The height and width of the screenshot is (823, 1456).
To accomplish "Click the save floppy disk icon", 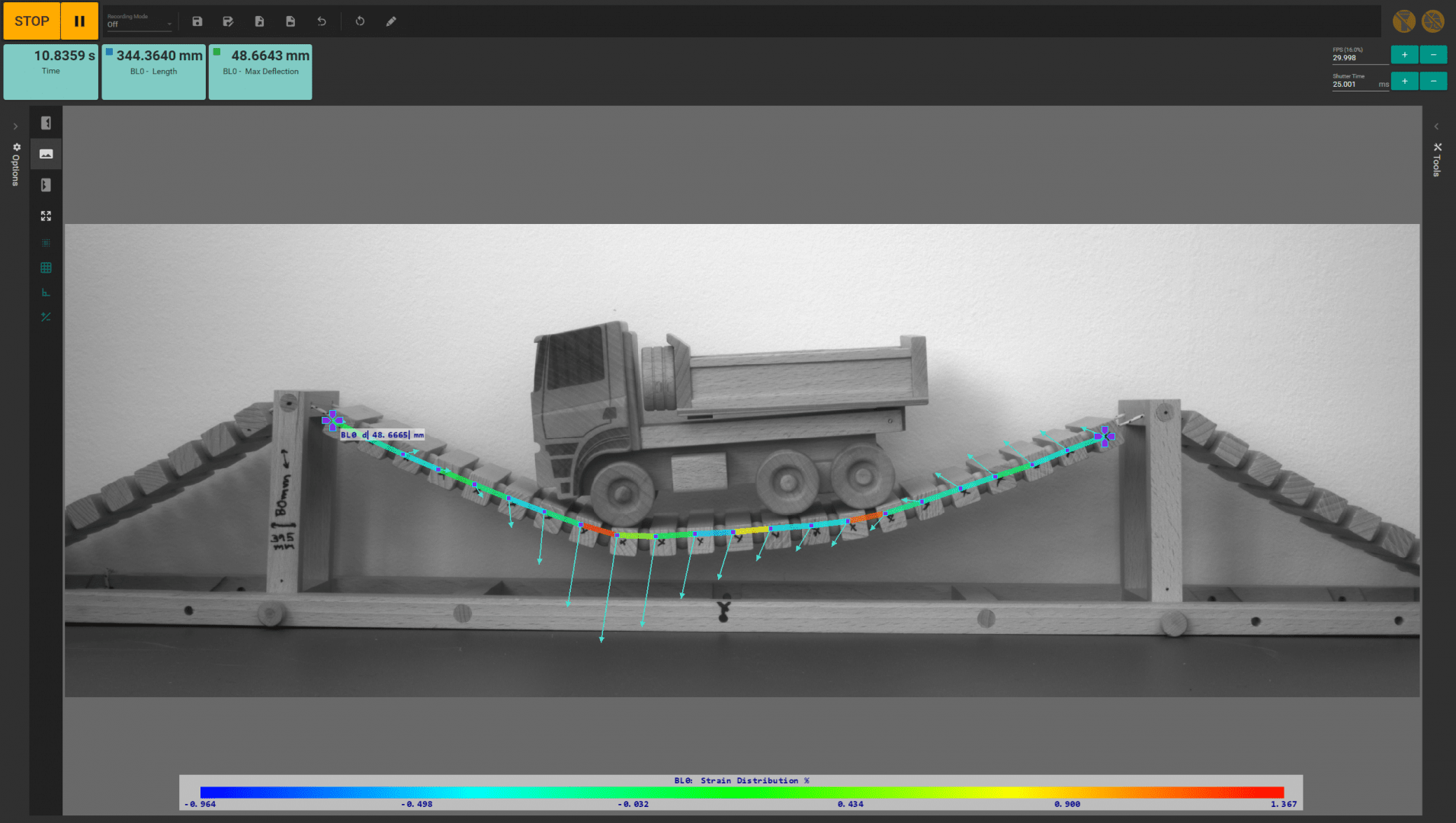I will click(x=197, y=21).
